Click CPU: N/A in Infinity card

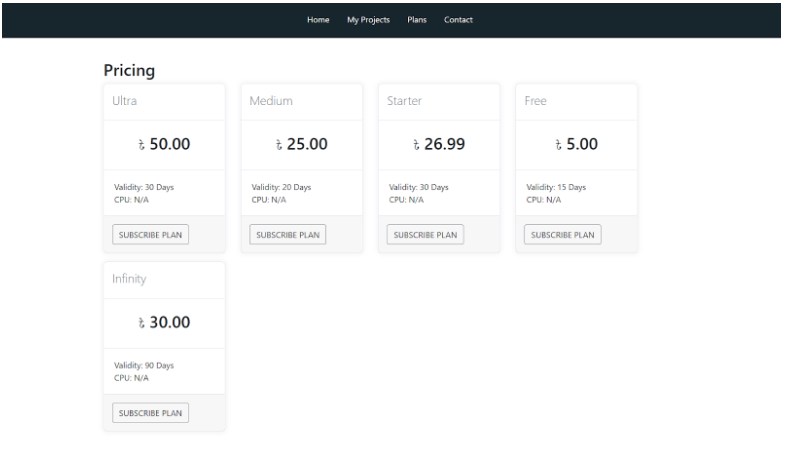(x=131, y=378)
